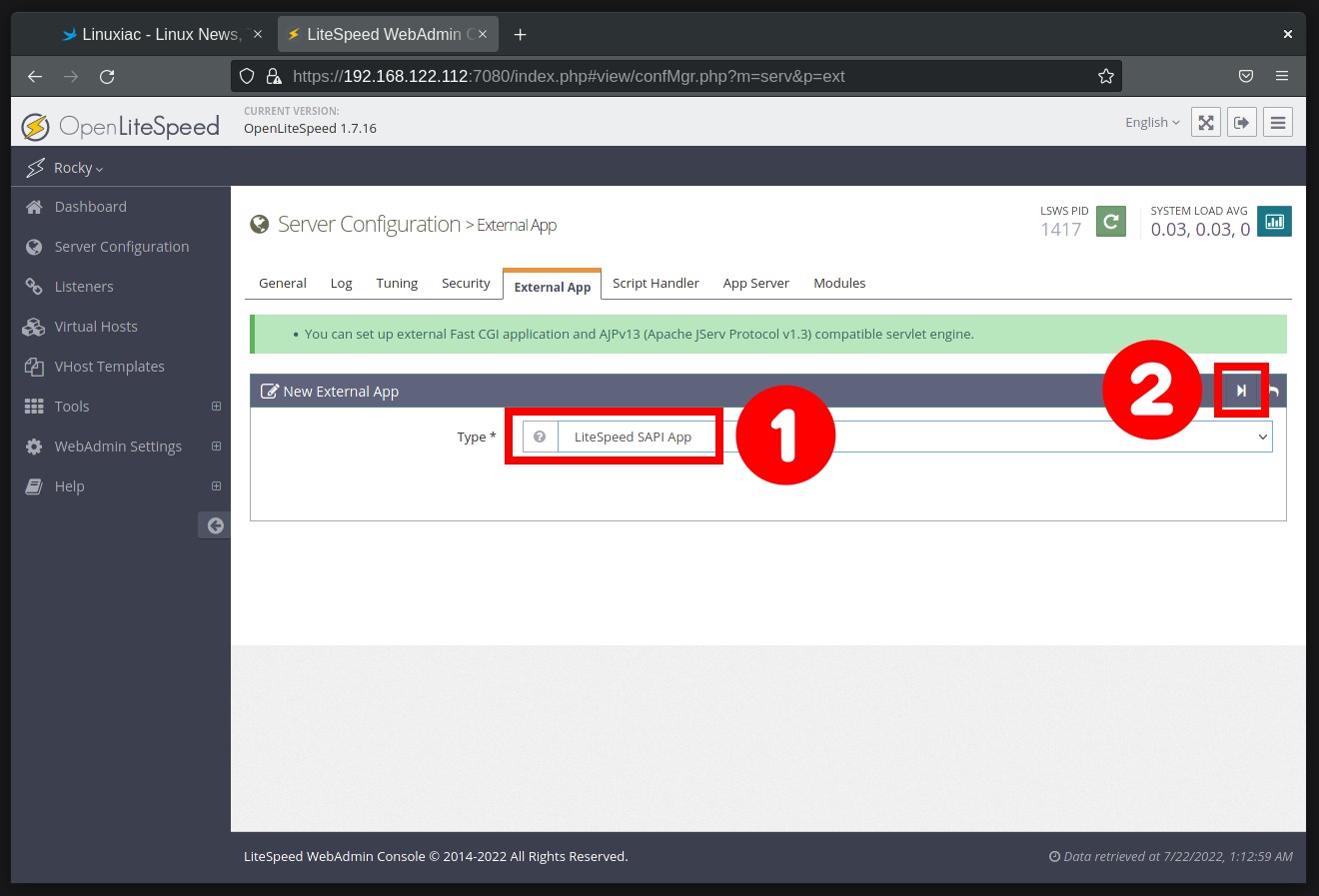Screen dimensions: 1319x896
Task: Reload the page with browser refresh icon
Action: pyautogui.click(x=107, y=76)
